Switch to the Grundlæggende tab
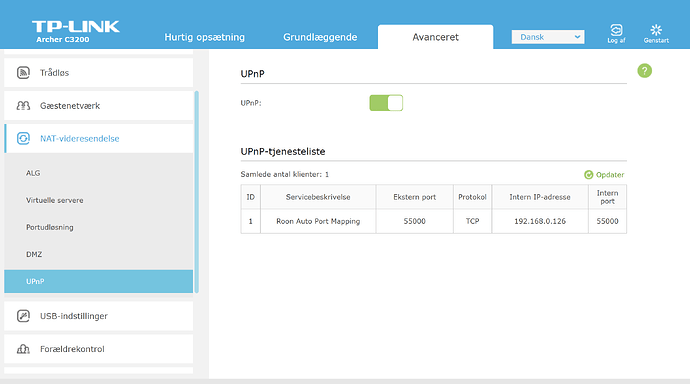 (320, 37)
